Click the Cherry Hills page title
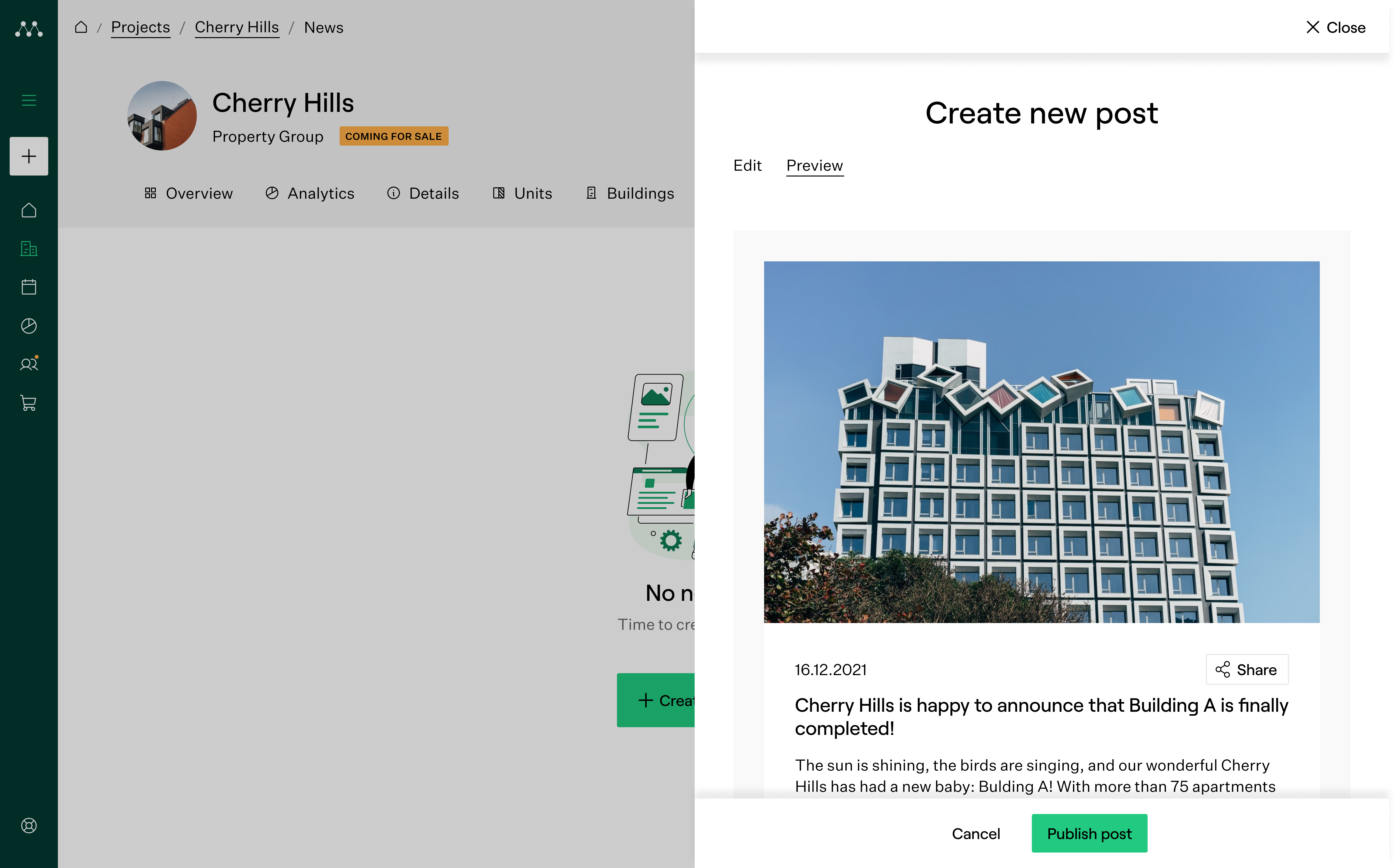 click(x=283, y=103)
